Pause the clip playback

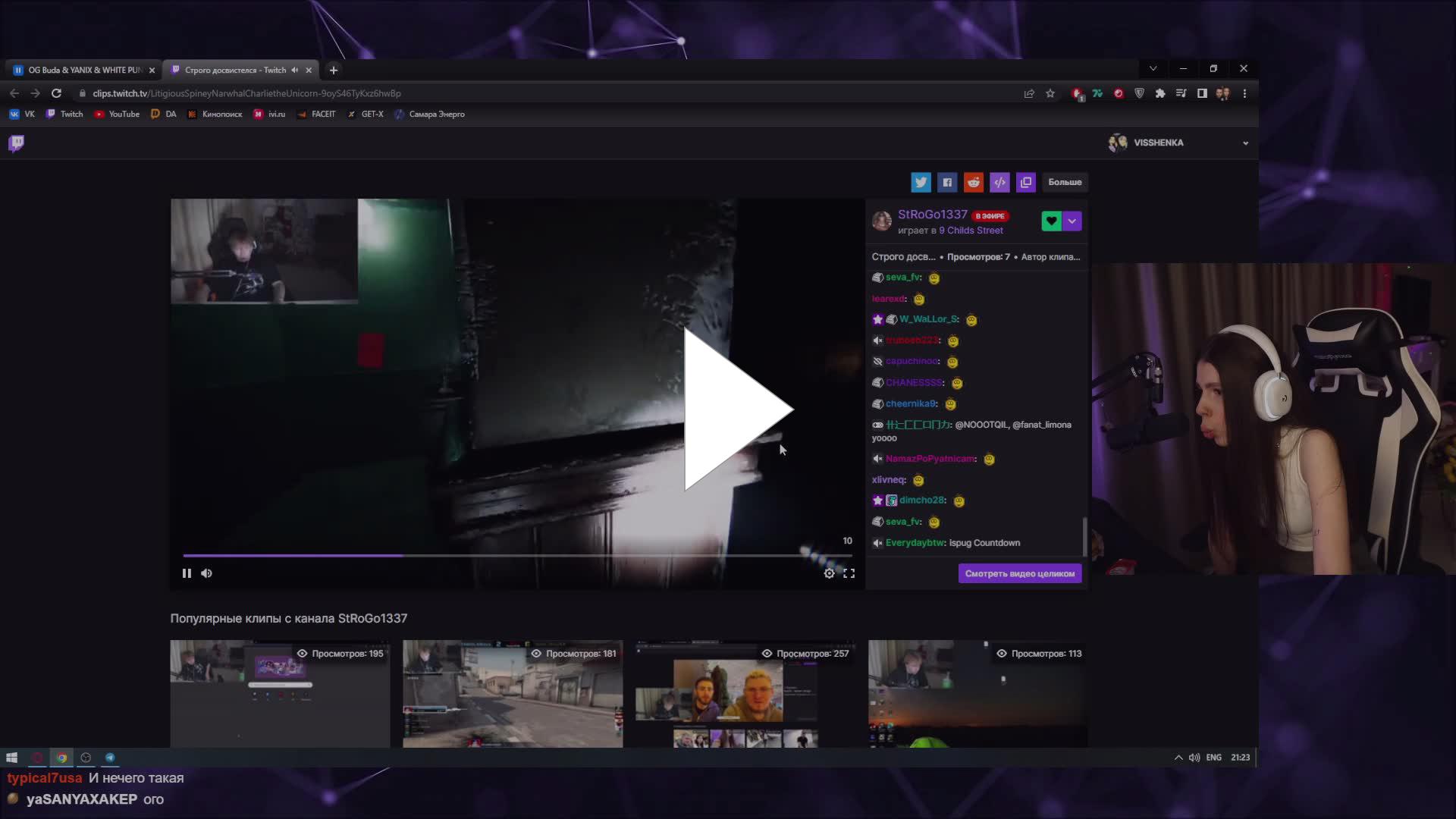click(187, 573)
